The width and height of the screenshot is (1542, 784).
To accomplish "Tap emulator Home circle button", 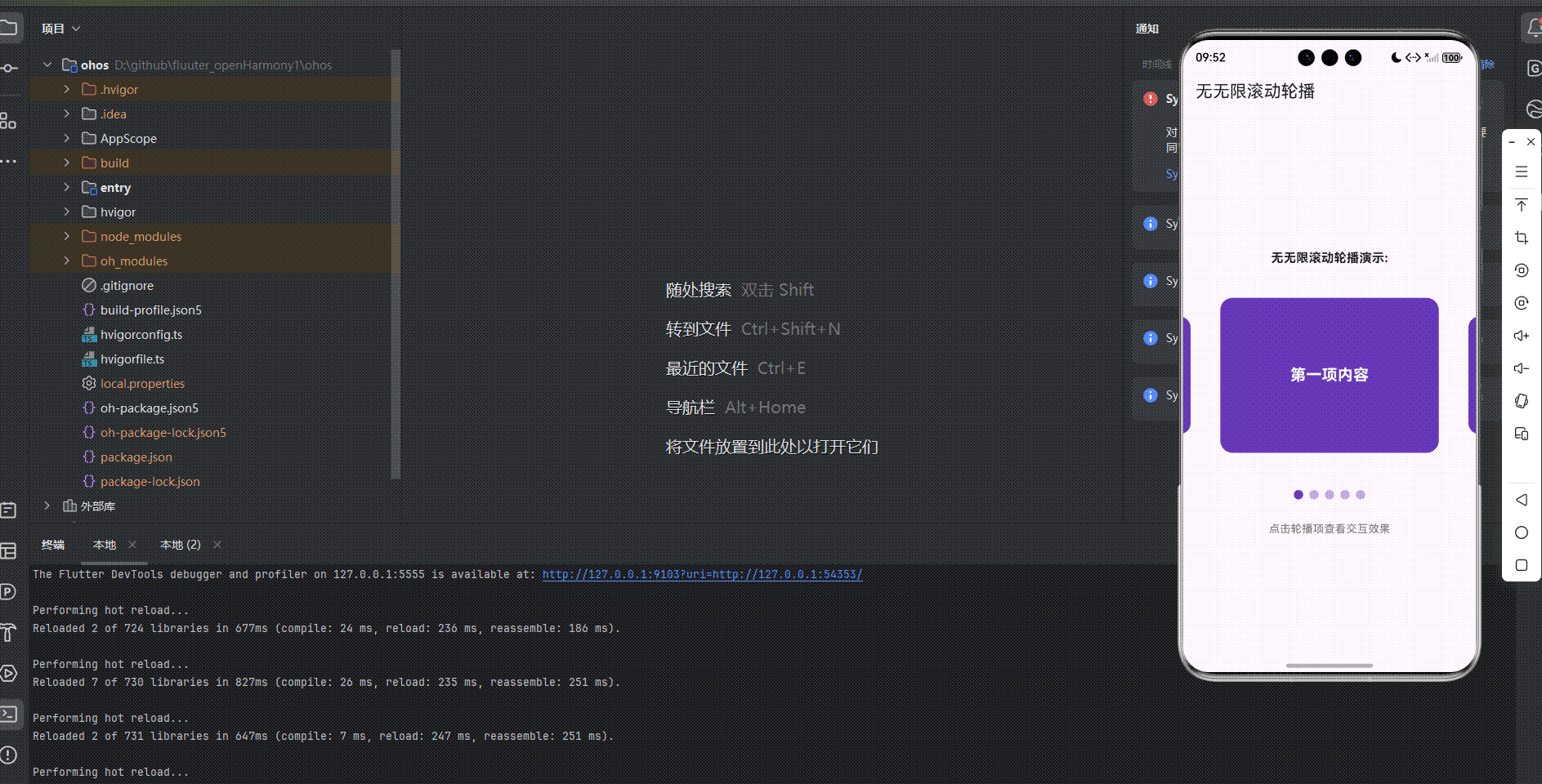I will (x=1522, y=532).
